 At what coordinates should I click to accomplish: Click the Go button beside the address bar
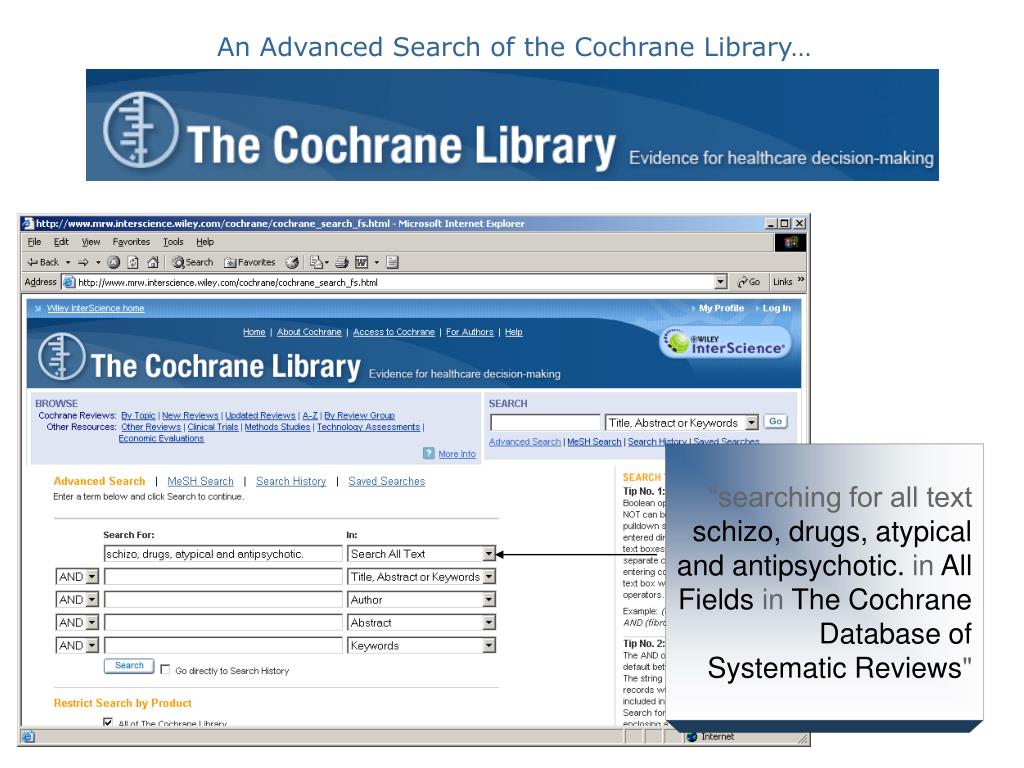click(x=748, y=282)
